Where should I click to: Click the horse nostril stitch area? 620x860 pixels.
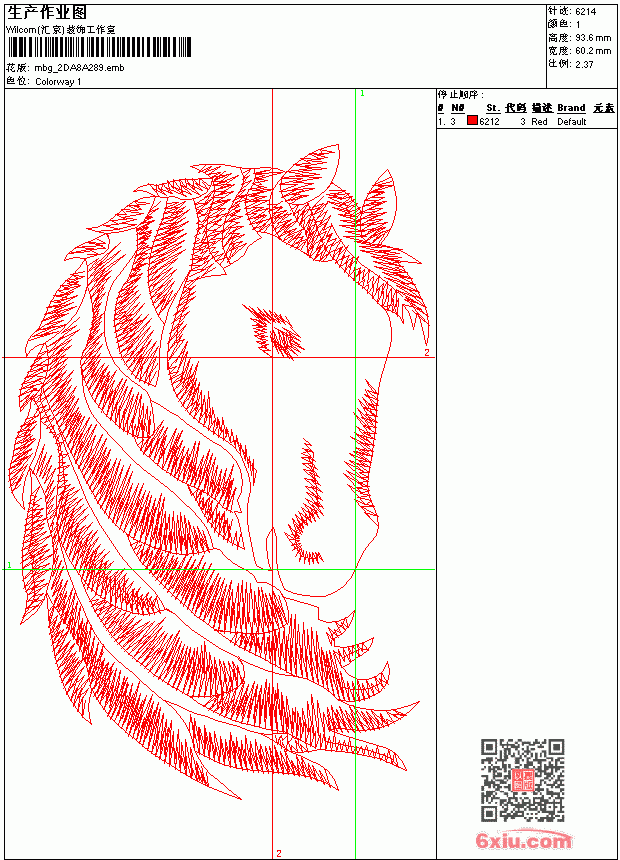coord(306,505)
